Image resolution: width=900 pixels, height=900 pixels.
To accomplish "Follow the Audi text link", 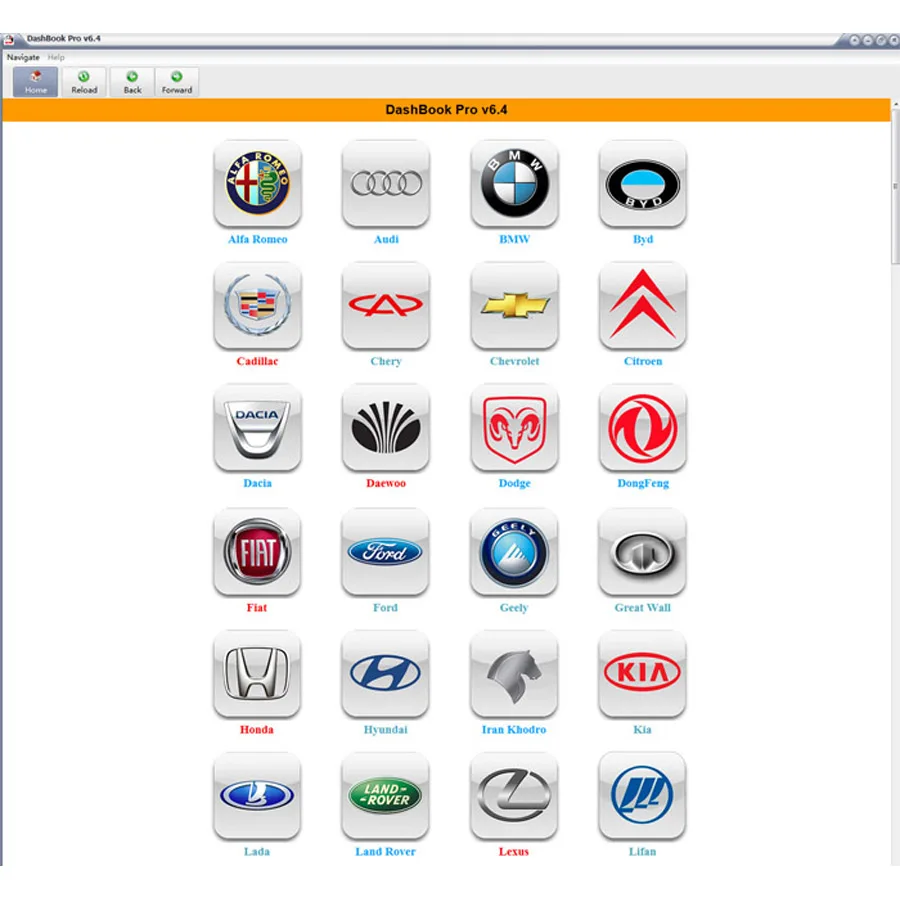I will (386, 239).
